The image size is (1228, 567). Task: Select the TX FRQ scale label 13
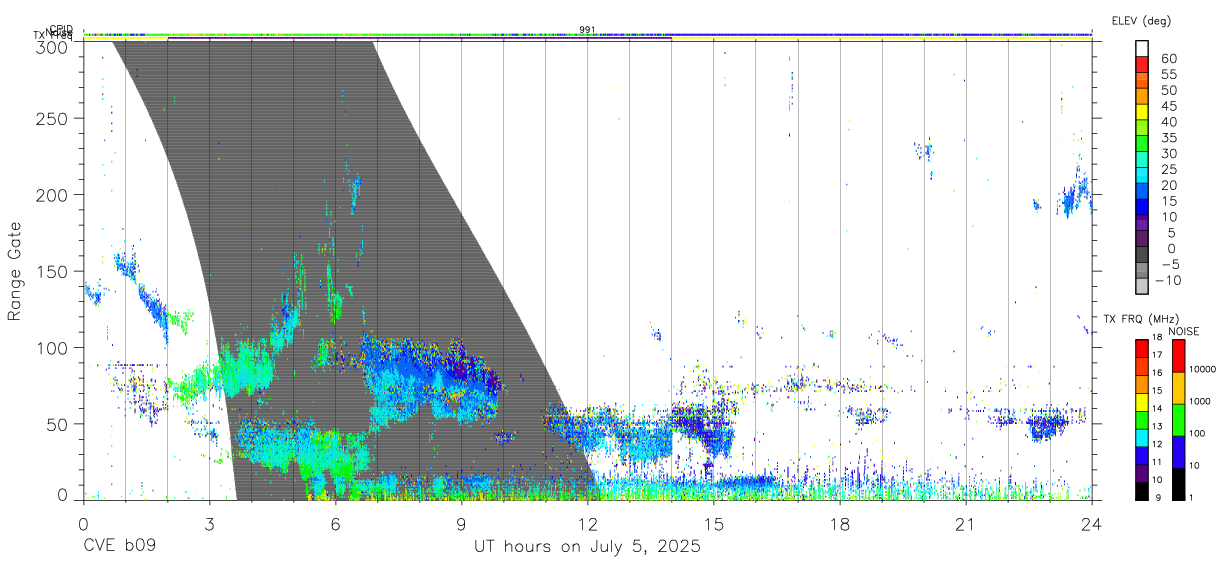(x=1156, y=427)
